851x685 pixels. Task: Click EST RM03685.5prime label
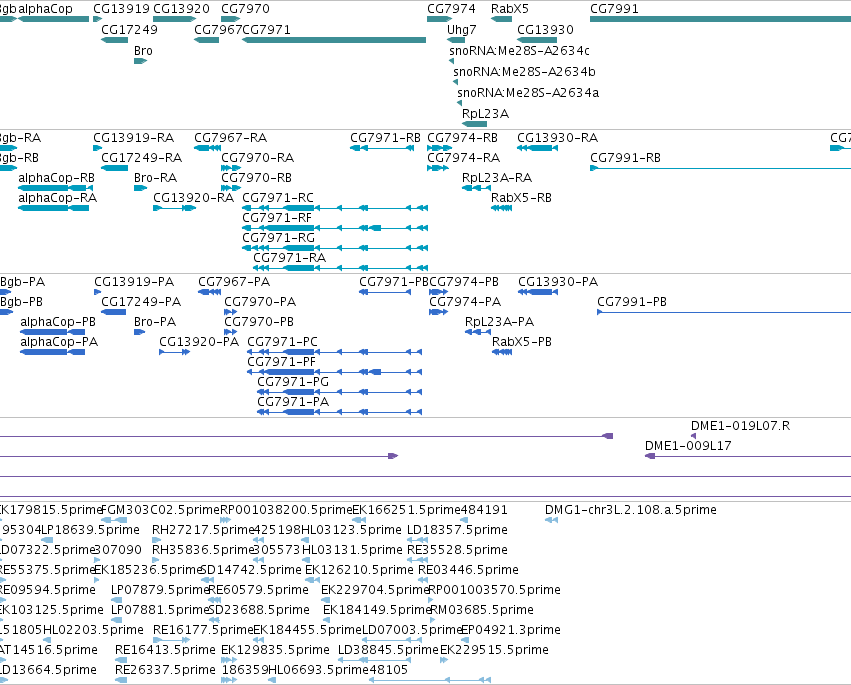(482, 610)
